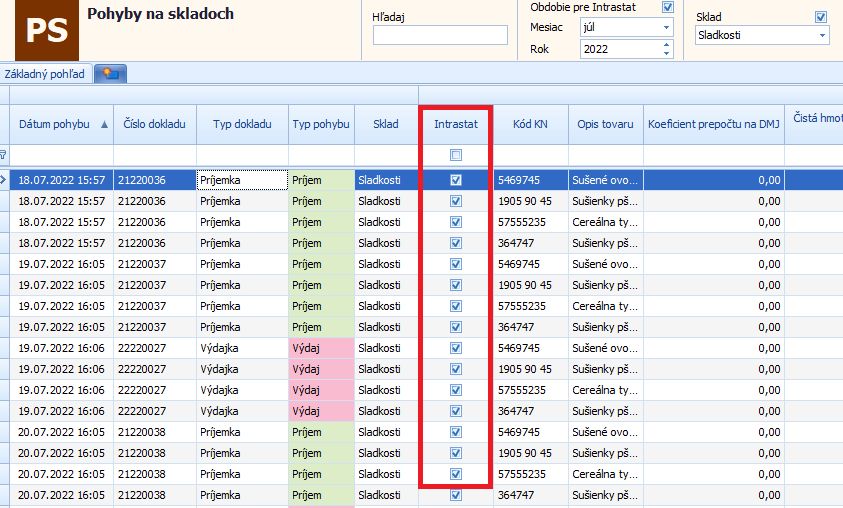Open the Sklad warehouse dropdown
This screenshot has width=843, height=508.
point(822,35)
